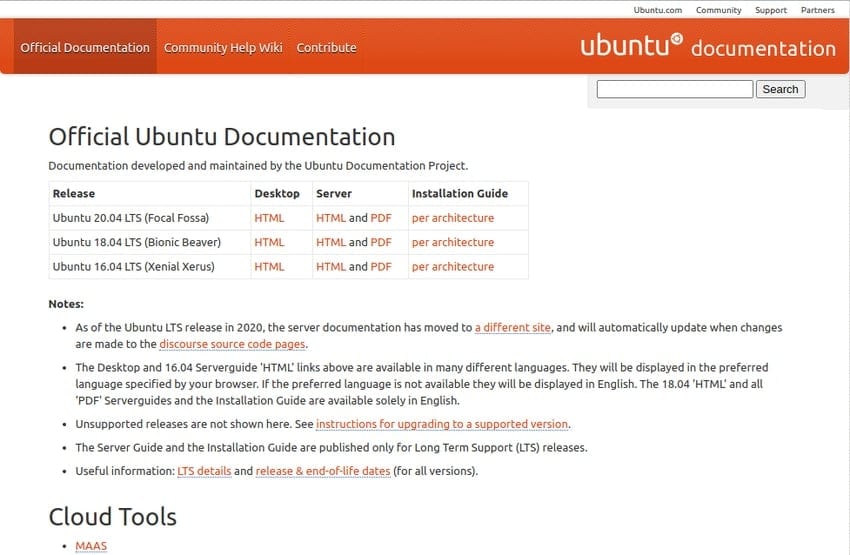Open Server HTML for Ubuntu 20.04
Screen dimensions: 850x555
[x=331, y=218]
